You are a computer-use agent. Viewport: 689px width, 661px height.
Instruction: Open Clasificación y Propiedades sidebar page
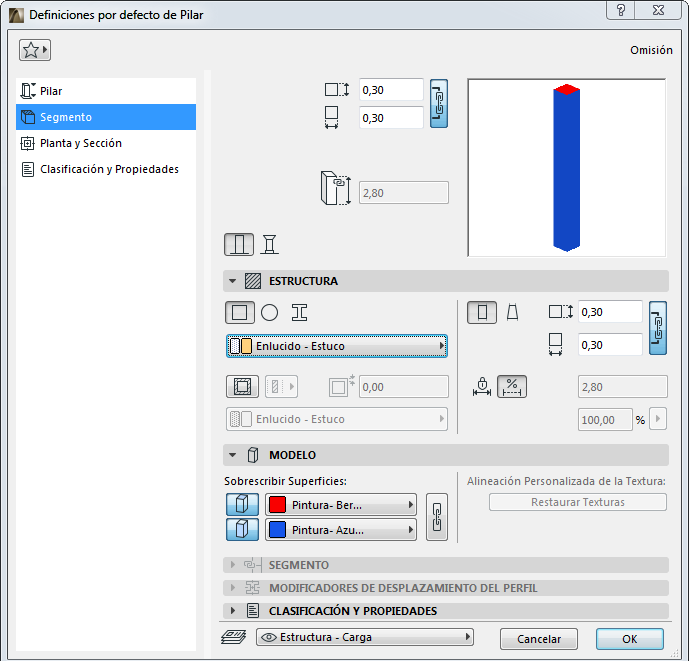[x=106, y=169]
